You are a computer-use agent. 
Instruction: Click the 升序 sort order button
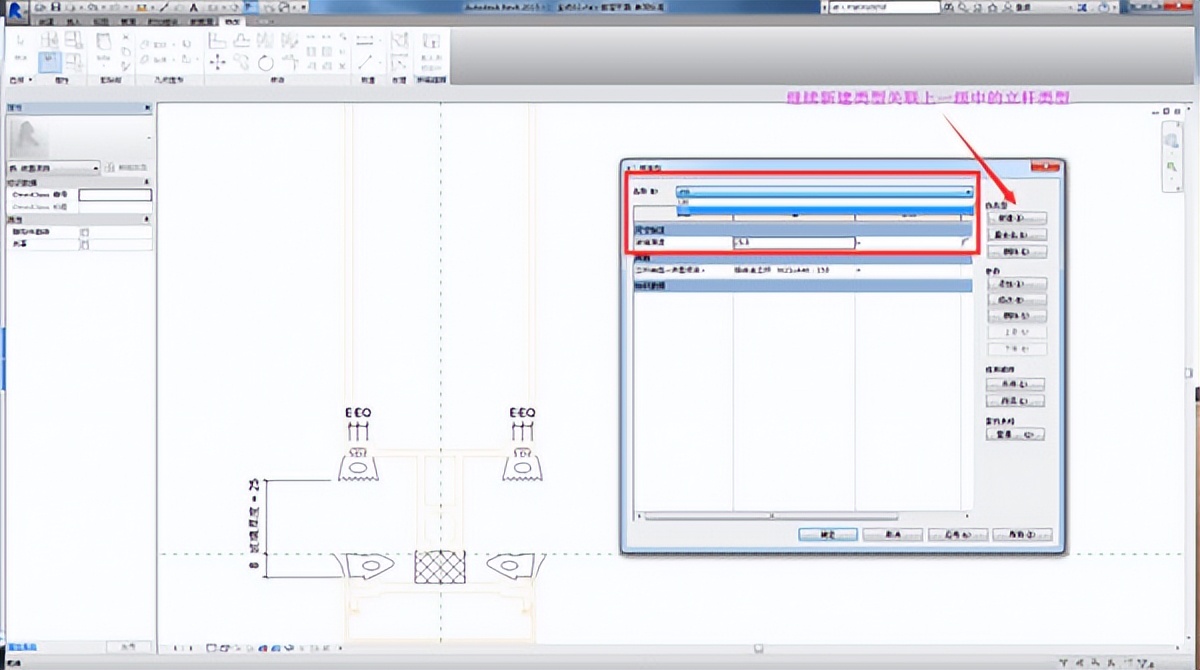1016,384
